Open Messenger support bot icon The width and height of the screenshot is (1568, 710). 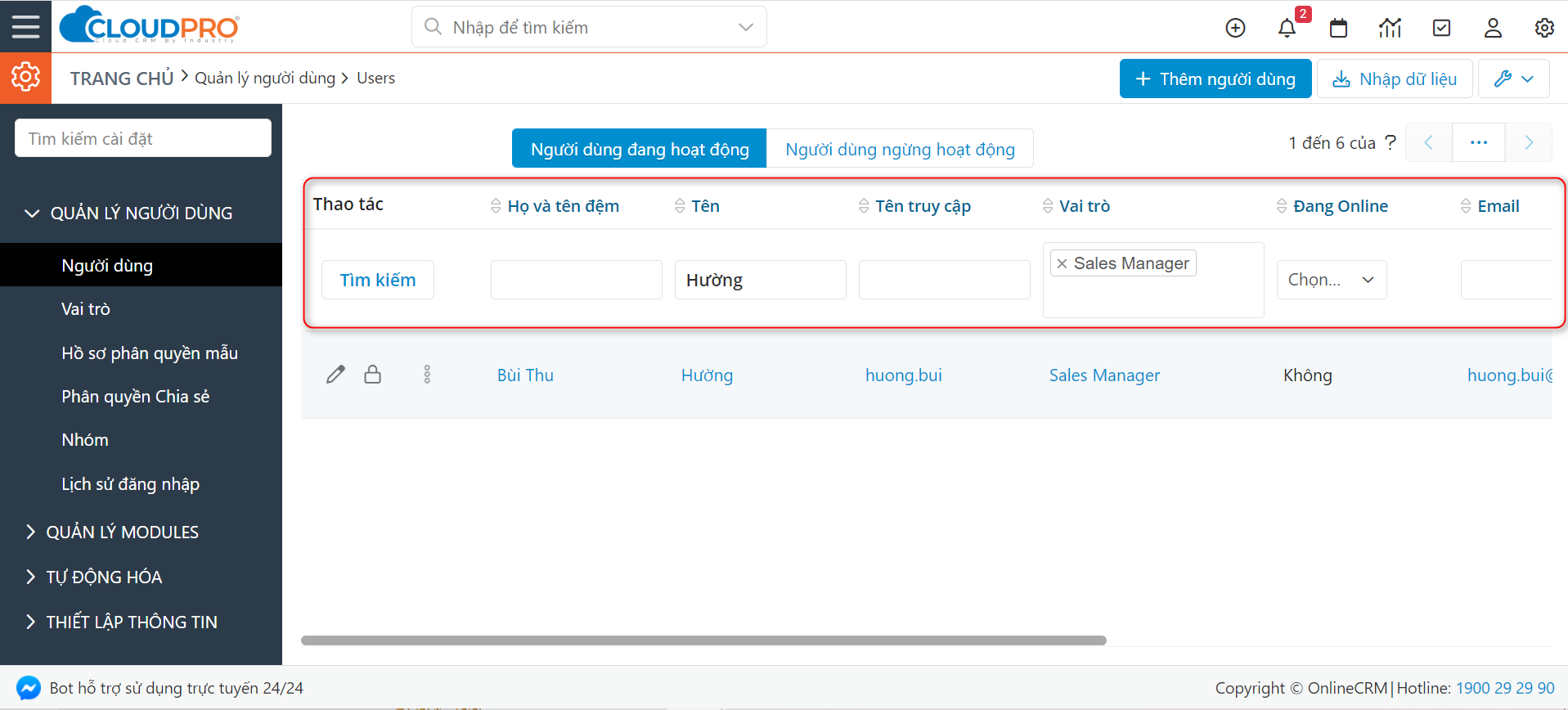(29, 688)
